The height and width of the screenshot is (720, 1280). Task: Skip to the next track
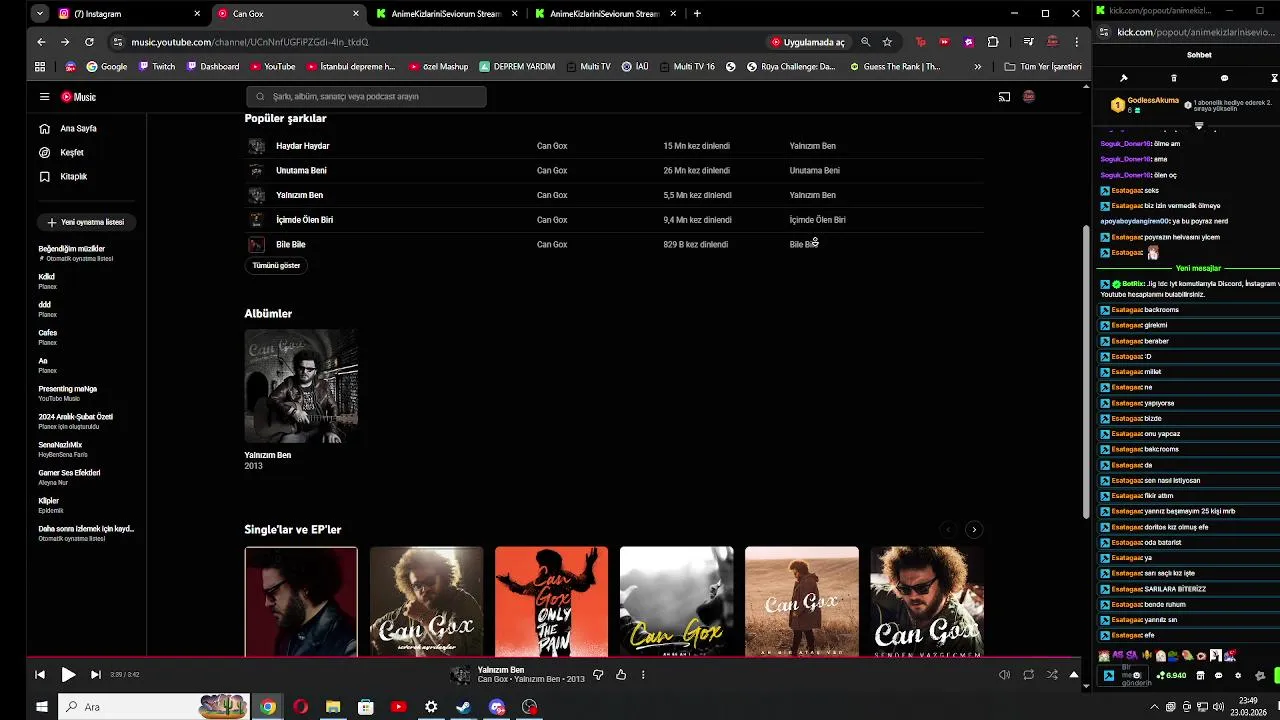click(96, 675)
